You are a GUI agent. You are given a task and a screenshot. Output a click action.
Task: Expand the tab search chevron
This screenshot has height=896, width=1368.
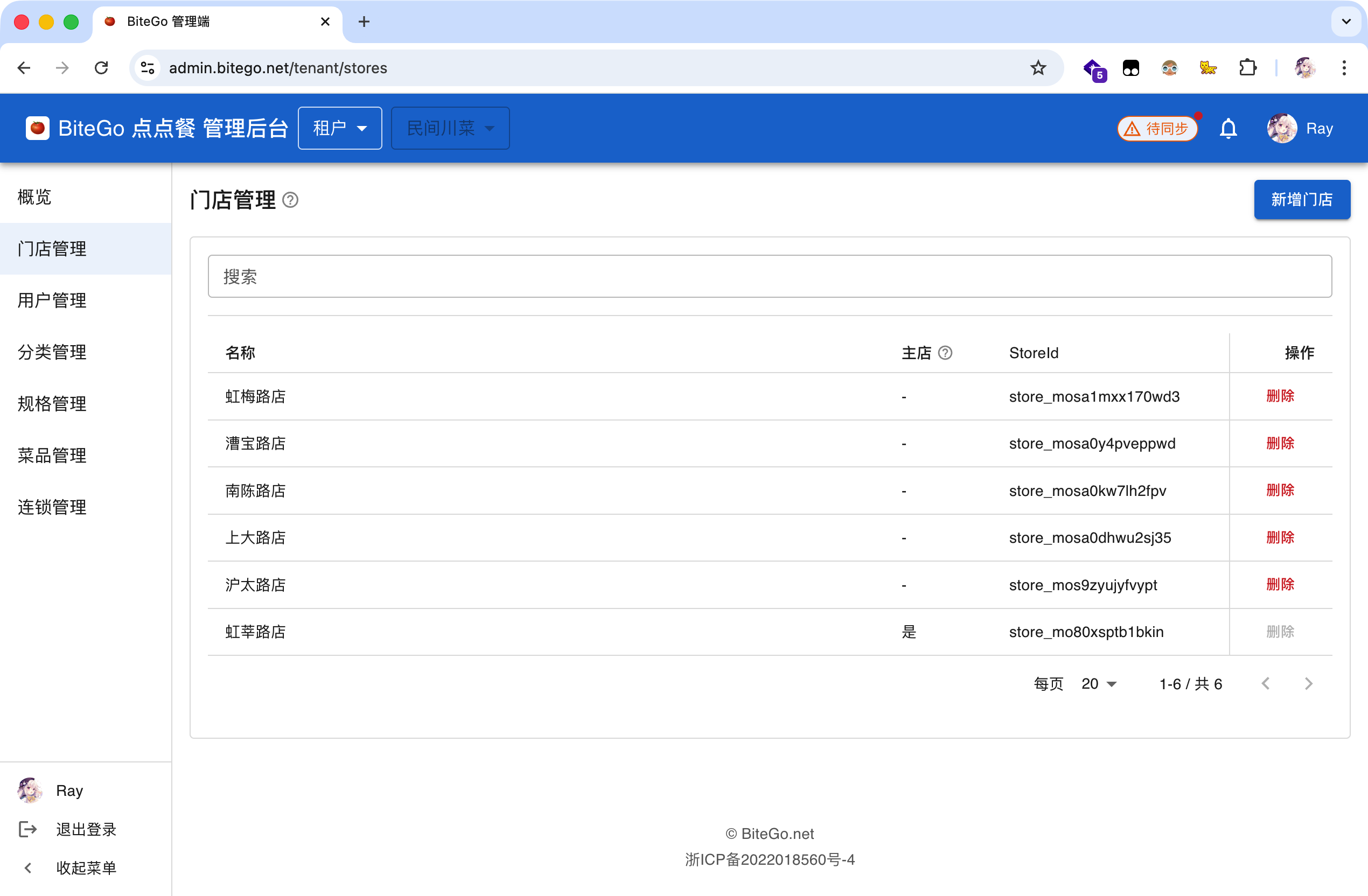[x=1345, y=21]
